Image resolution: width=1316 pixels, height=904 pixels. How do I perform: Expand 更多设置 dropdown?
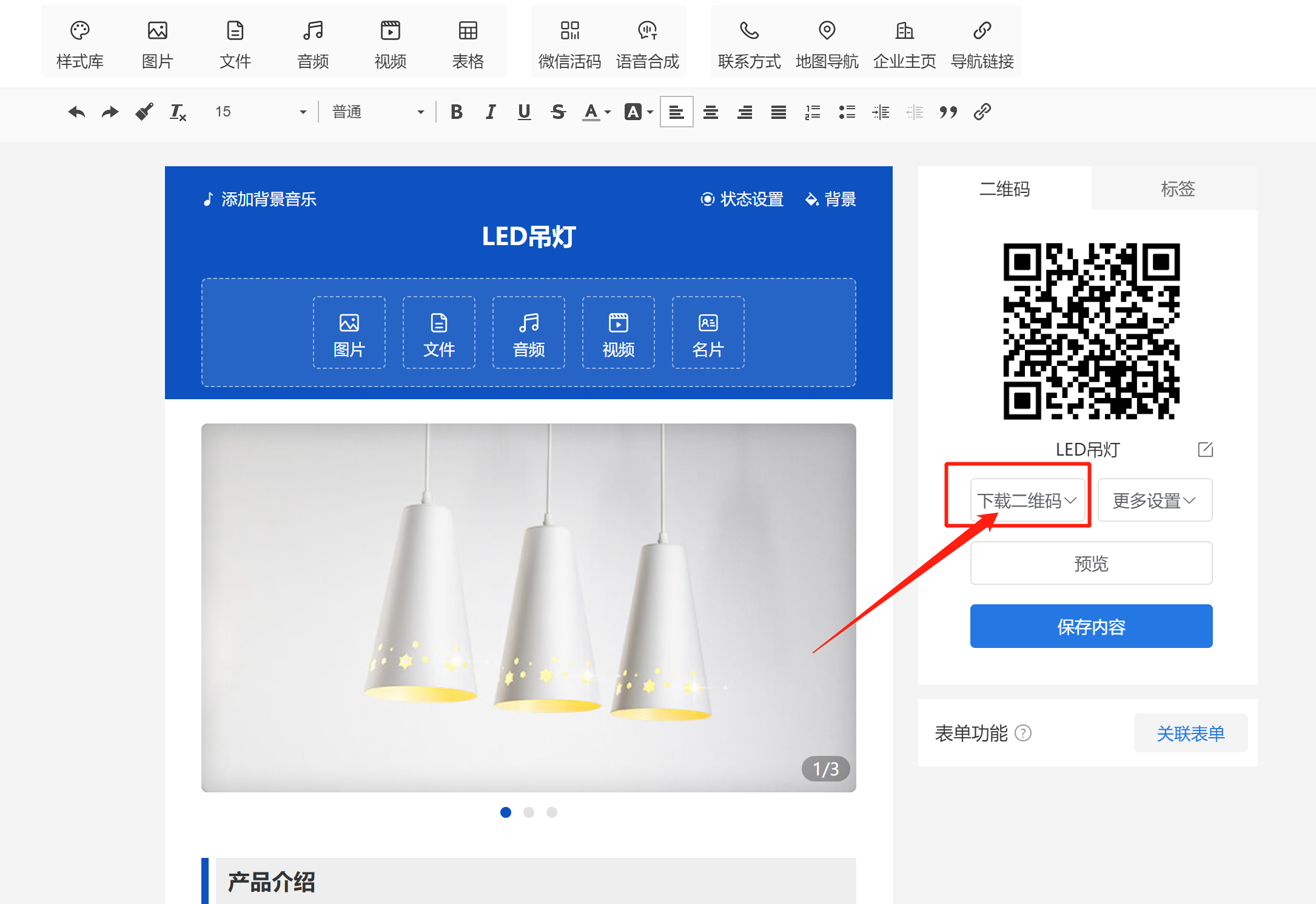pyautogui.click(x=1155, y=500)
